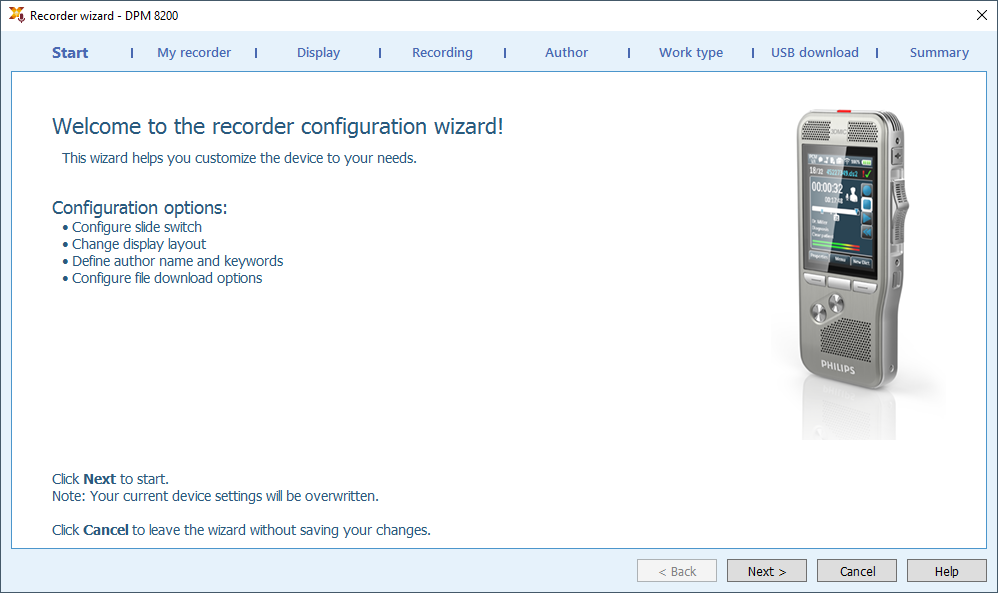
Task: Select the Start wizard step
Action: point(70,53)
